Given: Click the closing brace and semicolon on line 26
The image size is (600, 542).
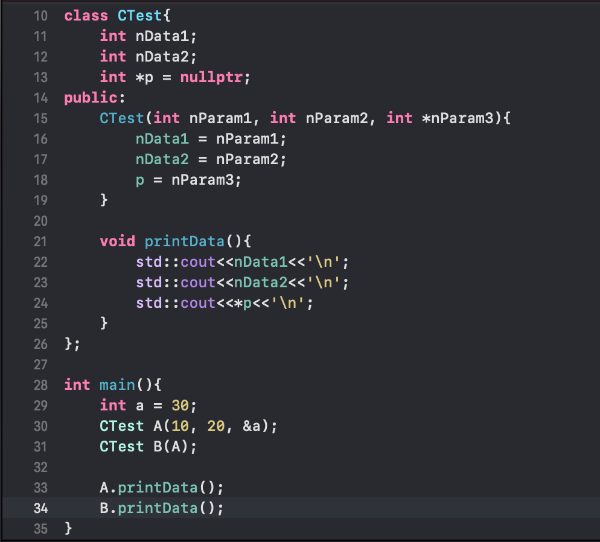Looking at the screenshot, I should pyautogui.click(x=72, y=344).
